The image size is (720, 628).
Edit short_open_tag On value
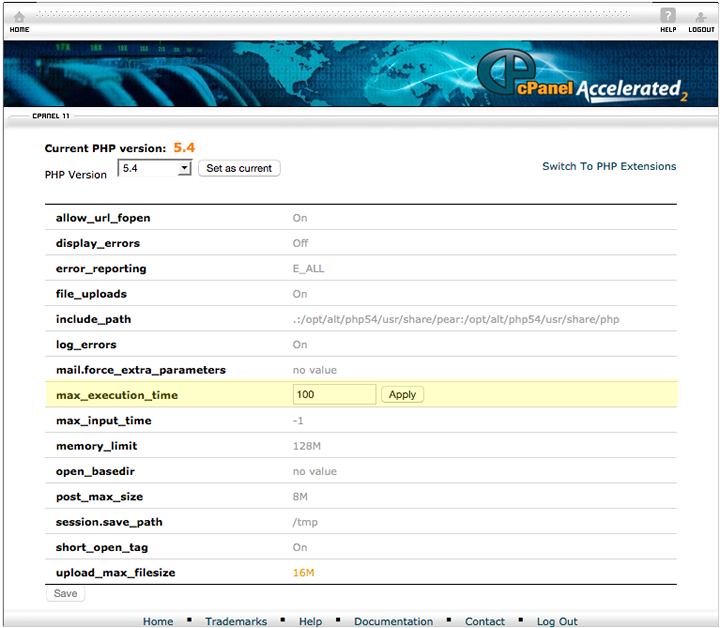coord(300,547)
